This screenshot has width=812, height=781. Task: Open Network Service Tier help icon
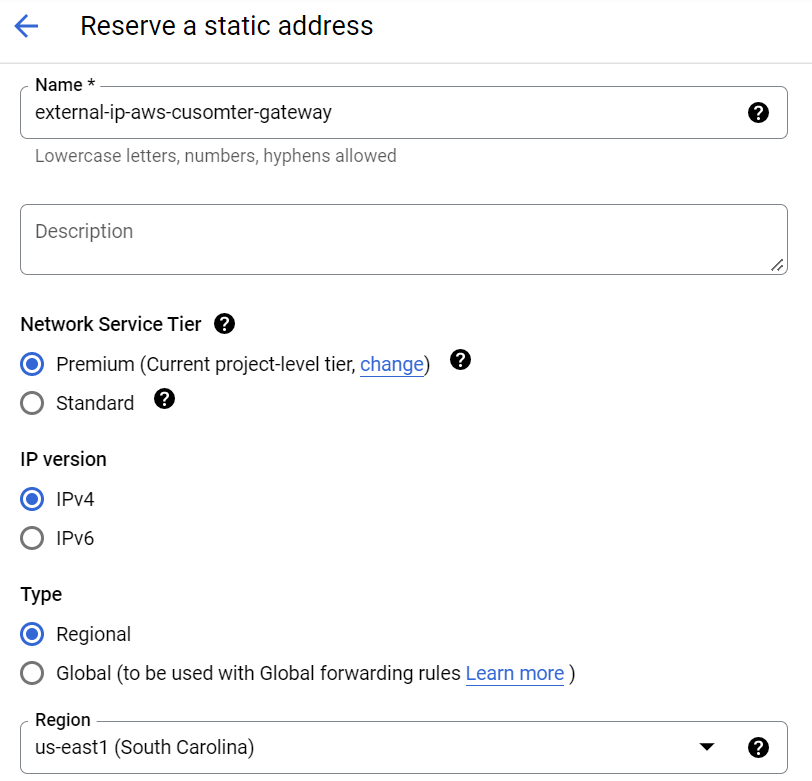pos(225,323)
